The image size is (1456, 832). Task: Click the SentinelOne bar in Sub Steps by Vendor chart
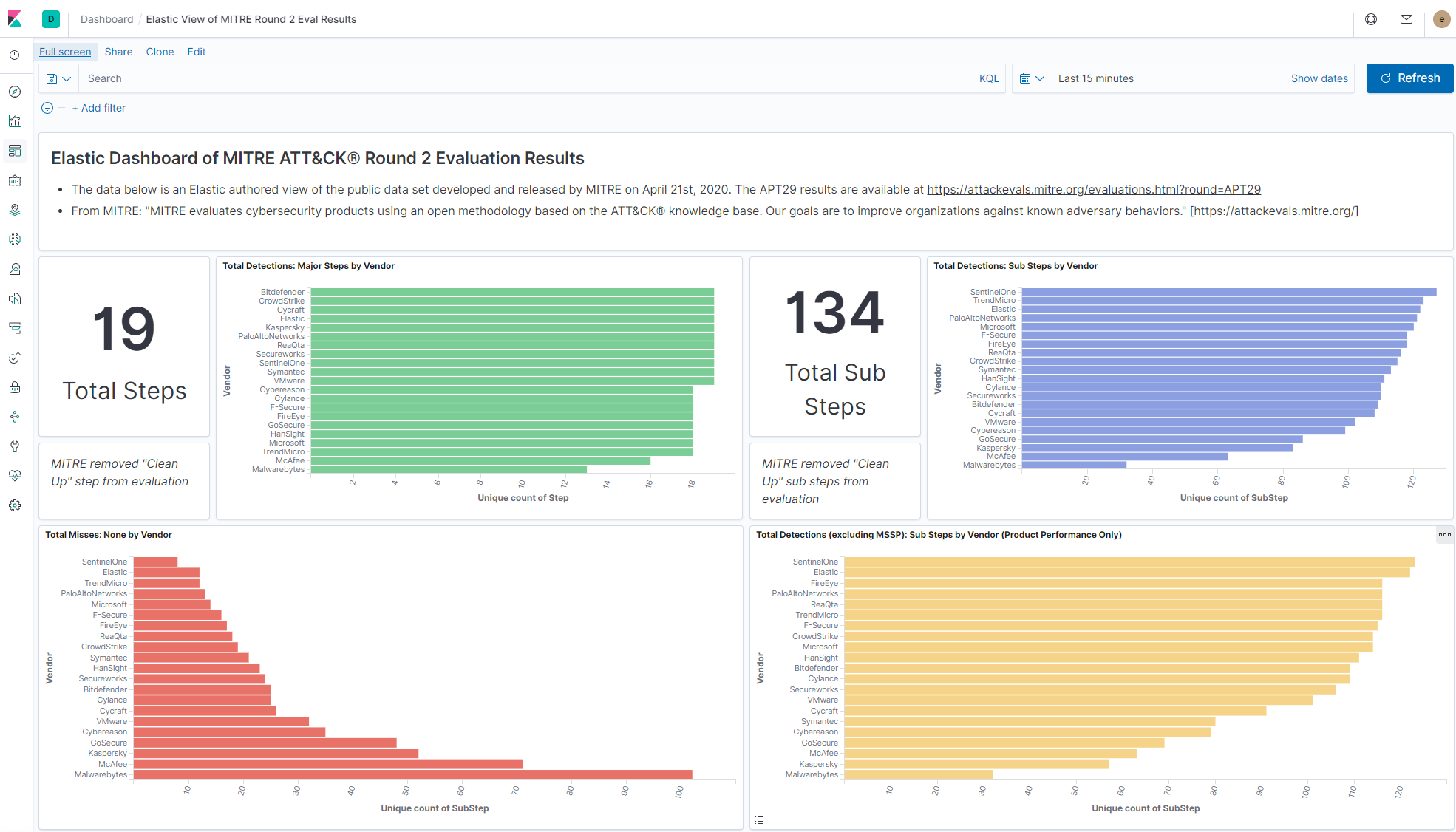tap(1229, 292)
